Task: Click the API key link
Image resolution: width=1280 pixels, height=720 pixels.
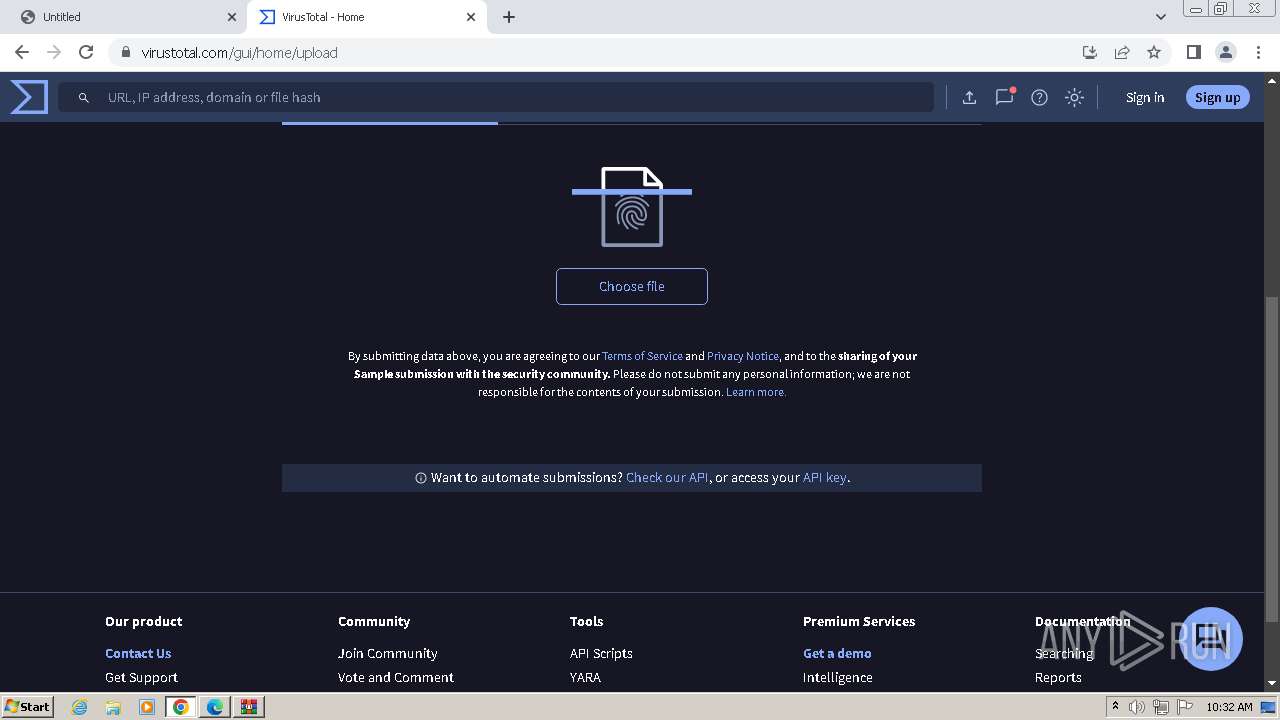Action: tap(825, 477)
